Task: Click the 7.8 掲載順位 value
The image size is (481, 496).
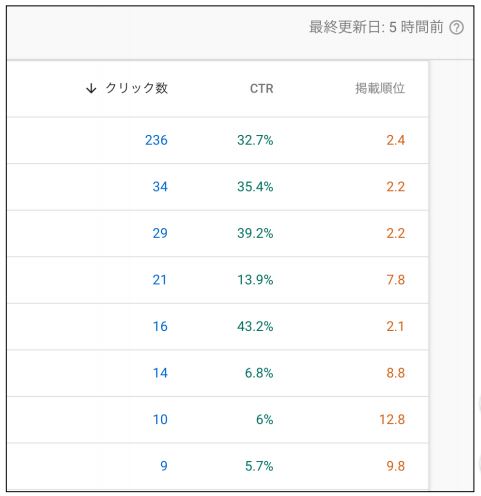Action: pos(396,280)
